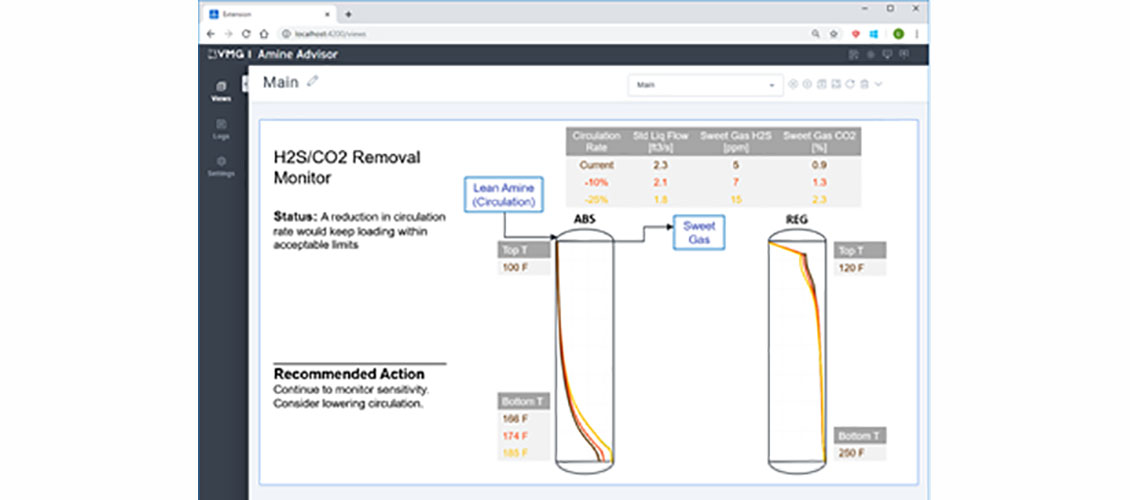This screenshot has width=1130, height=500.
Task: Click the REG regenerator column diagram
Action: click(x=796, y=353)
